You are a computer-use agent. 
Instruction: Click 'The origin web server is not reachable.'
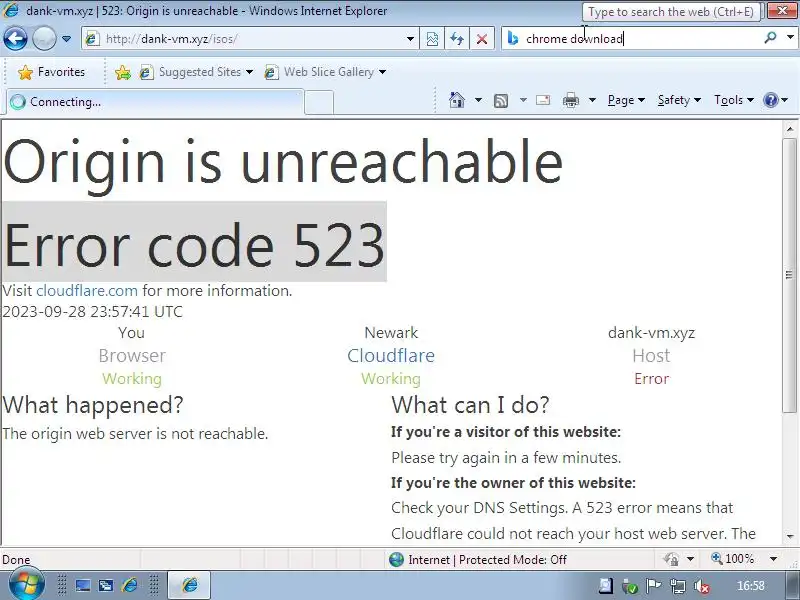click(x=135, y=434)
